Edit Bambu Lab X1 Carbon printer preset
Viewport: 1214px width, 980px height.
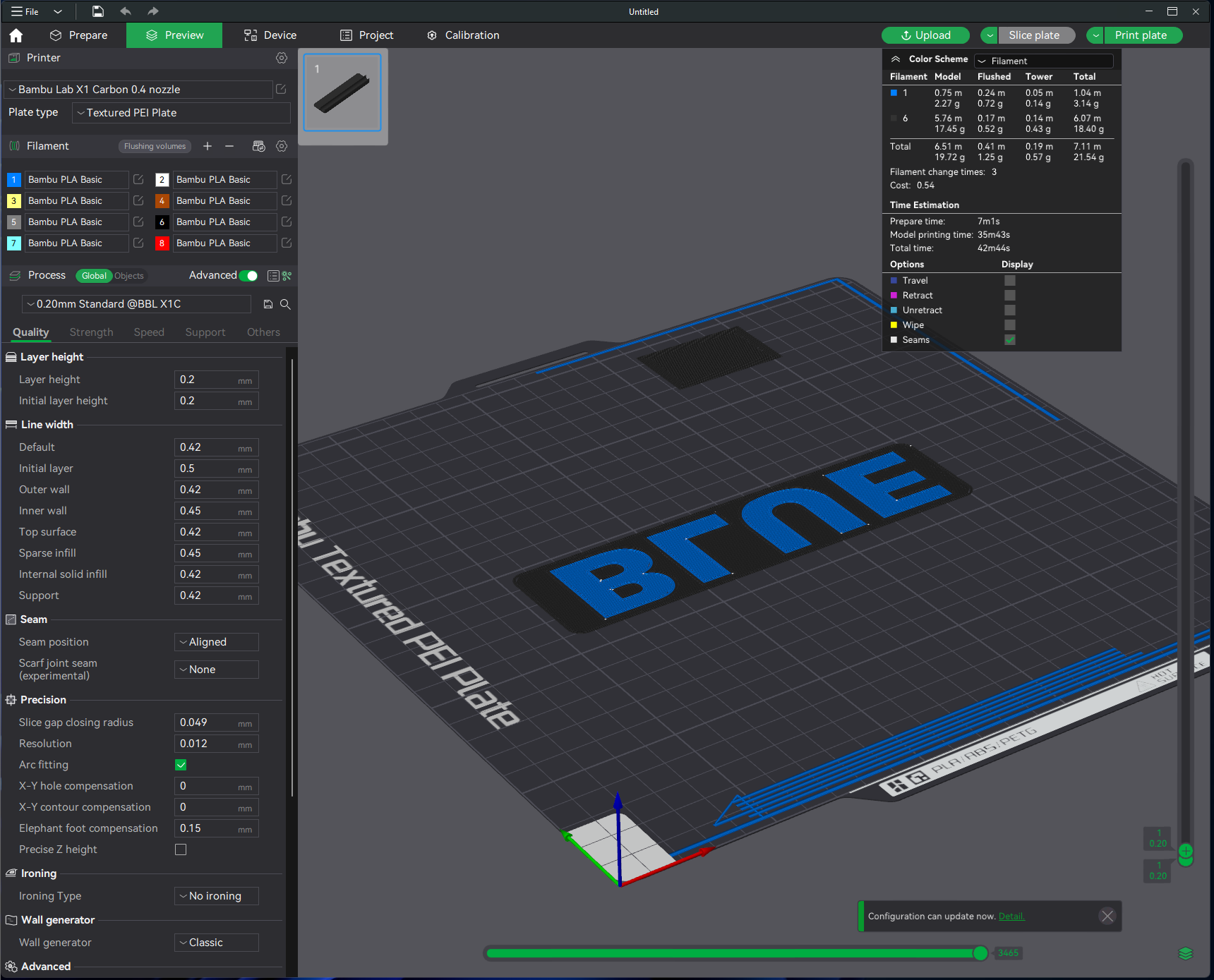click(281, 90)
